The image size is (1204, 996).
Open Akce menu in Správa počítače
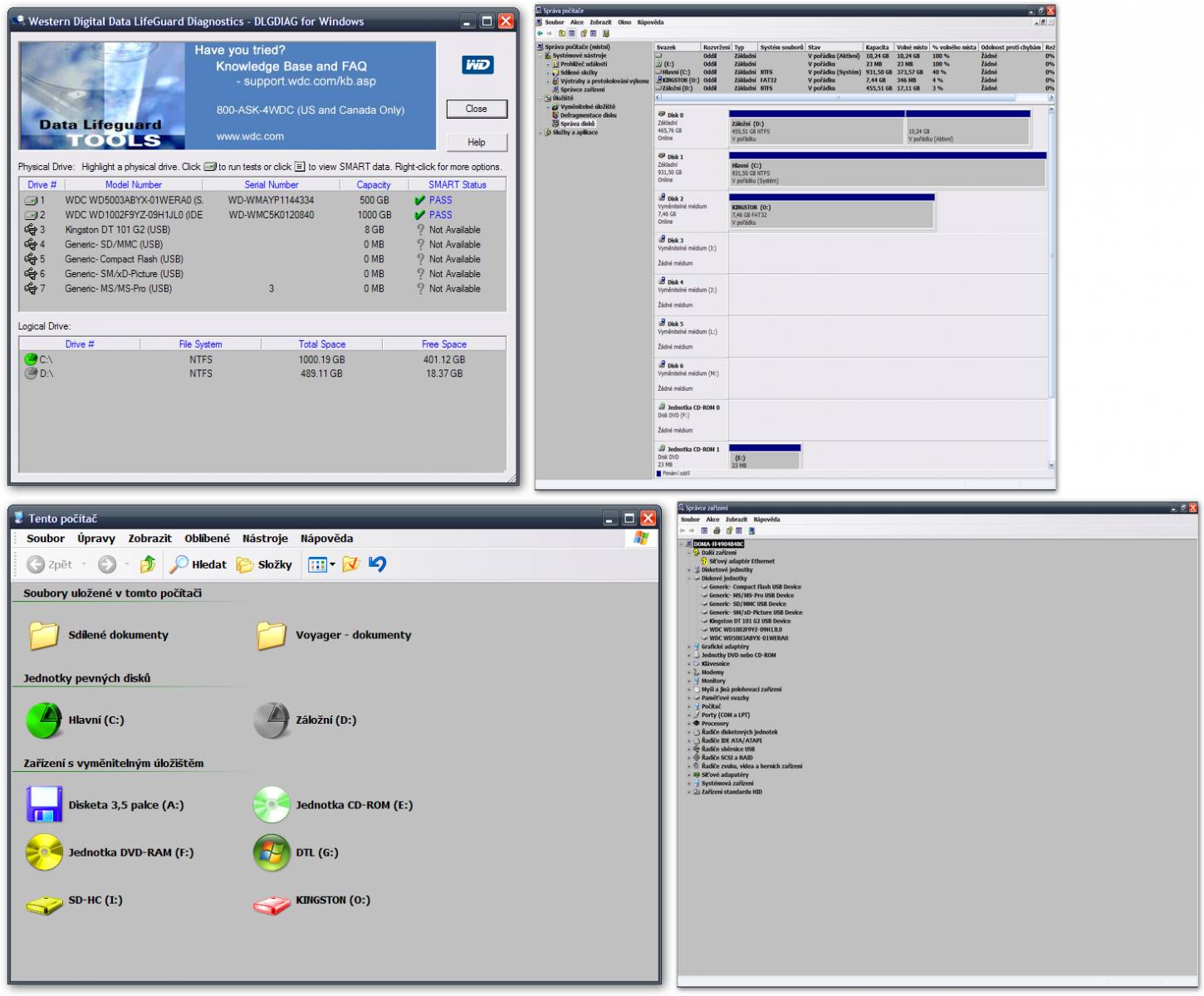577,22
